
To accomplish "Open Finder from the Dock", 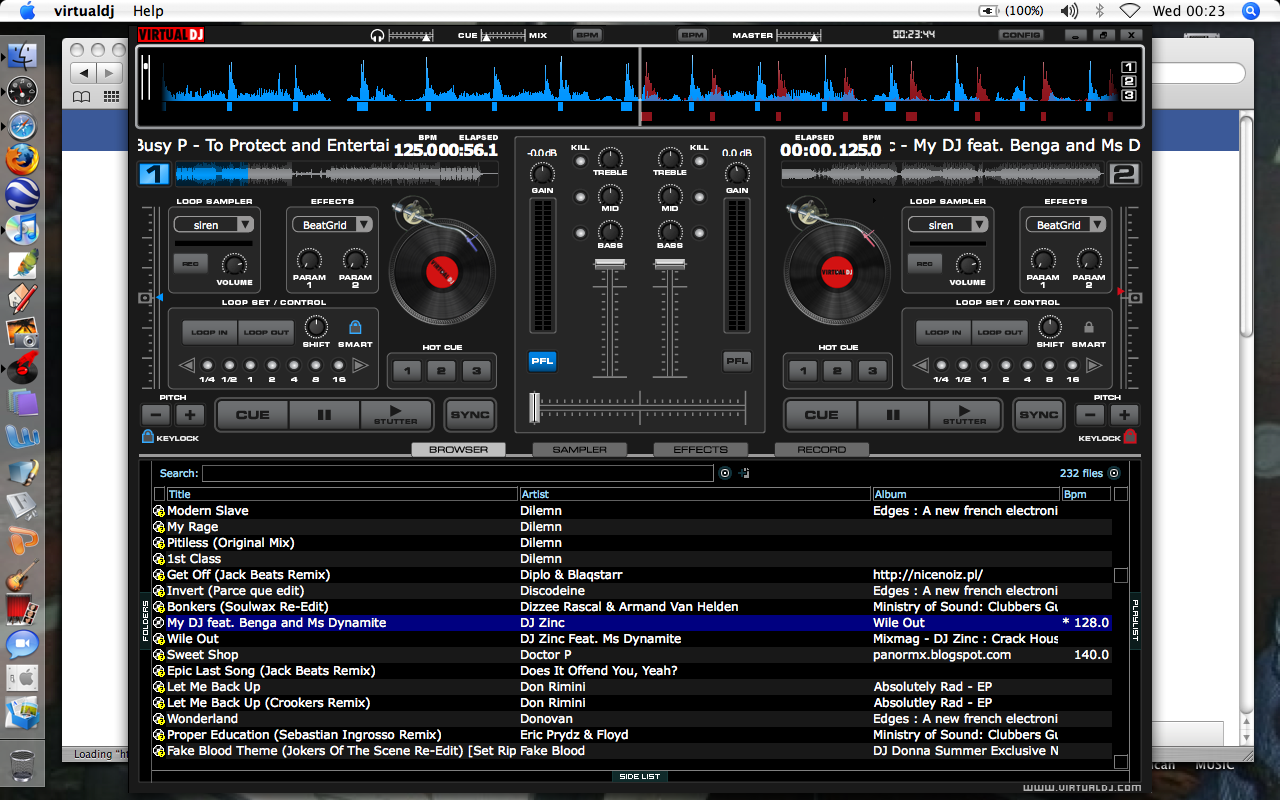I will click(22, 56).
